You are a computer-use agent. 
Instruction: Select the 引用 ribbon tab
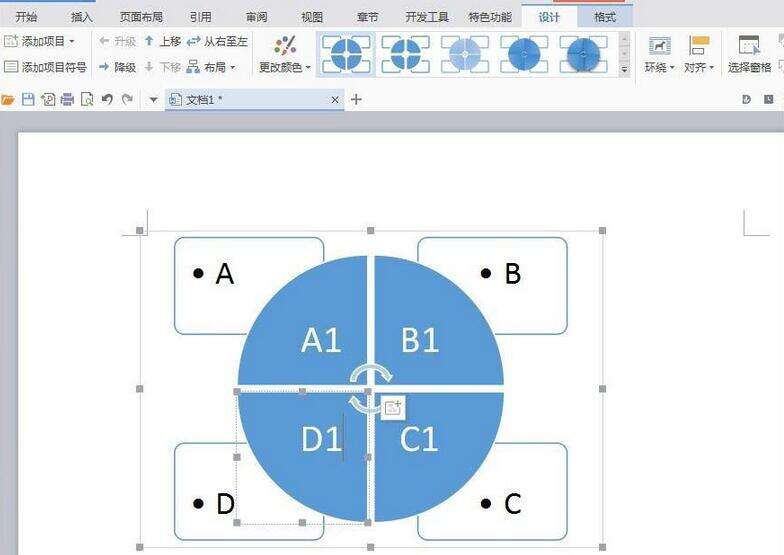200,17
